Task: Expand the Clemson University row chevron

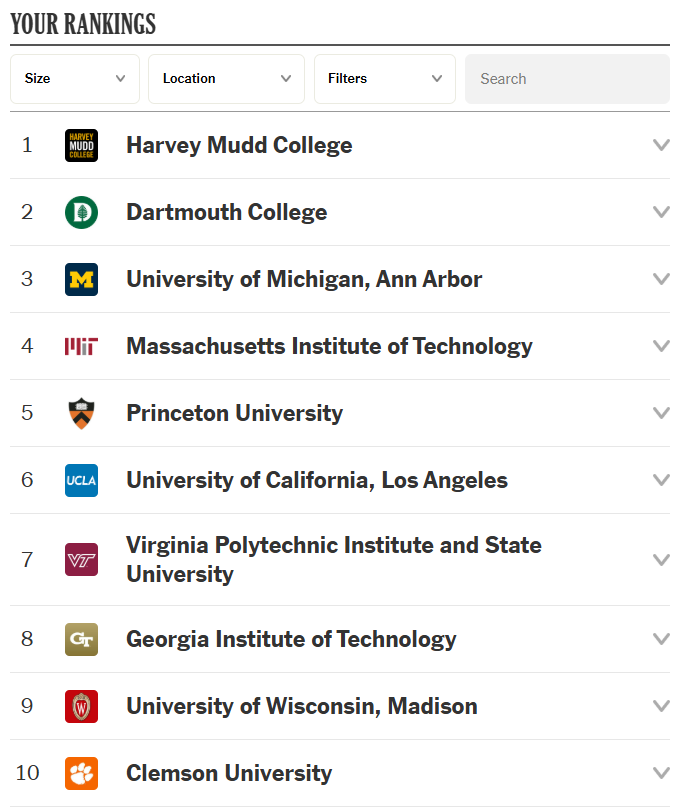Action: [x=660, y=773]
